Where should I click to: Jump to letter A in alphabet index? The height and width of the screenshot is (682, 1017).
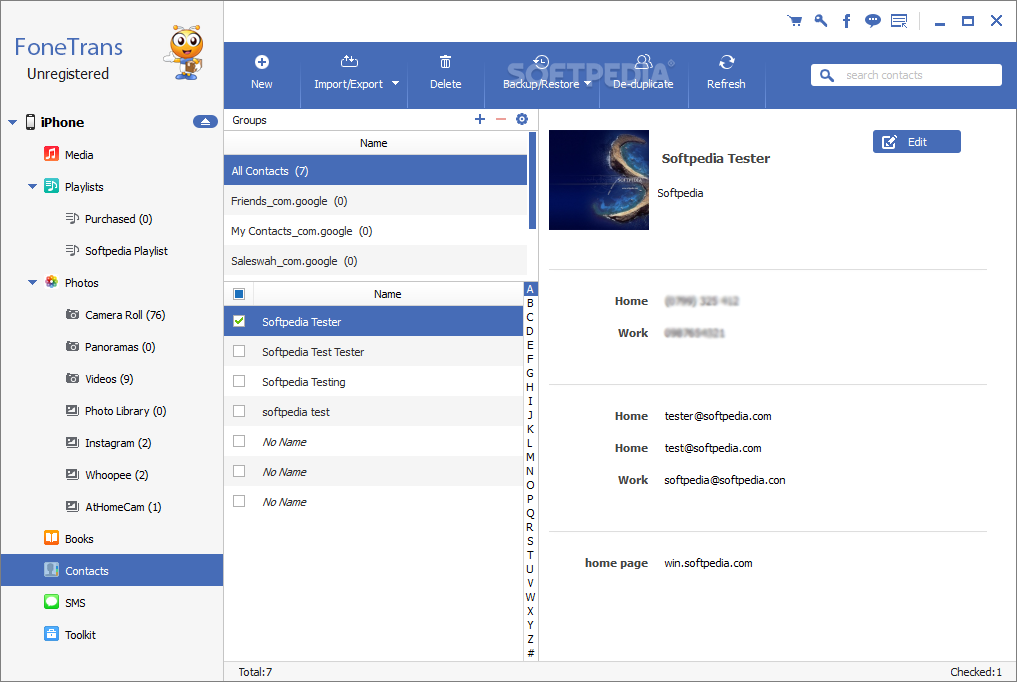[x=530, y=289]
